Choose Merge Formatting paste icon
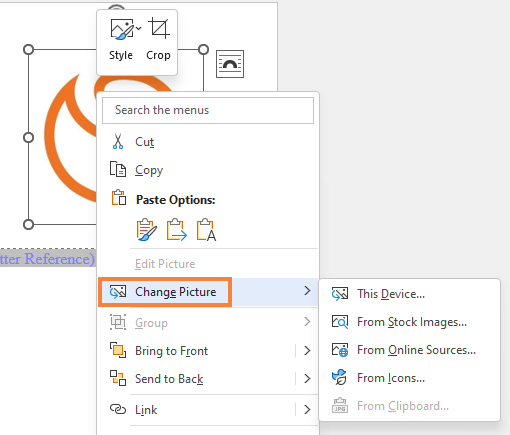The width and height of the screenshot is (510, 435). (x=176, y=229)
